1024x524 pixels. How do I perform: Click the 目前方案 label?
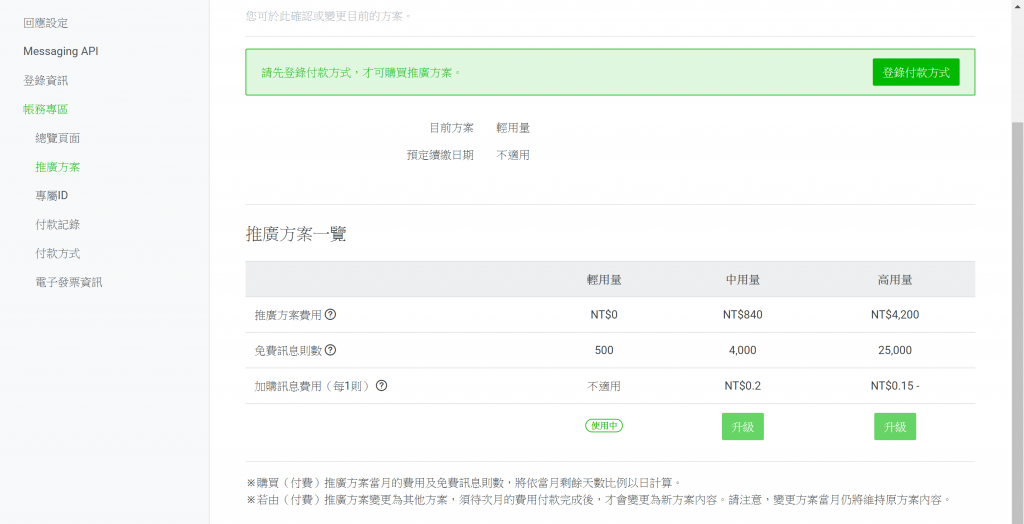(x=452, y=128)
